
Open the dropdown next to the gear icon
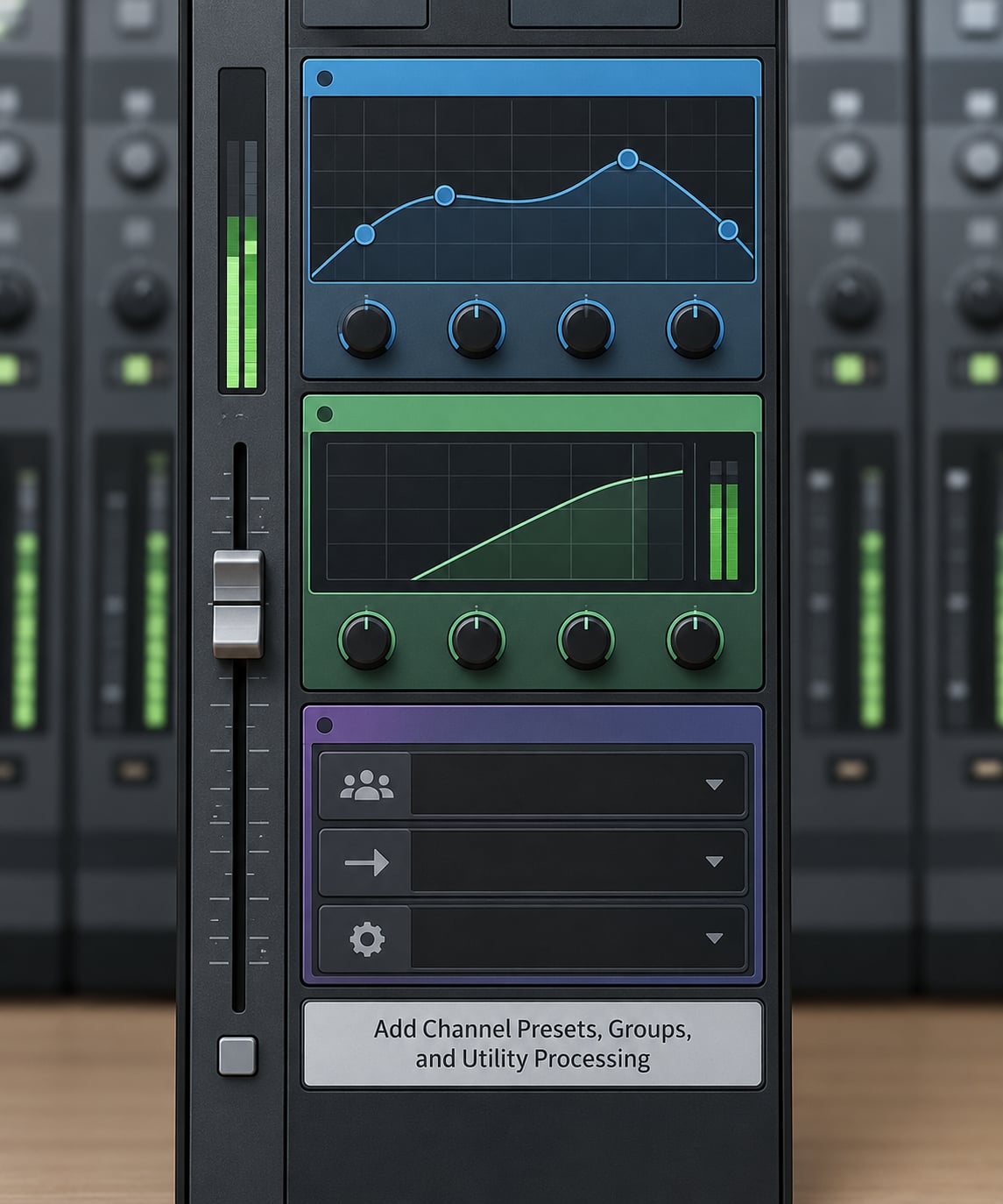pyautogui.click(x=578, y=939)
